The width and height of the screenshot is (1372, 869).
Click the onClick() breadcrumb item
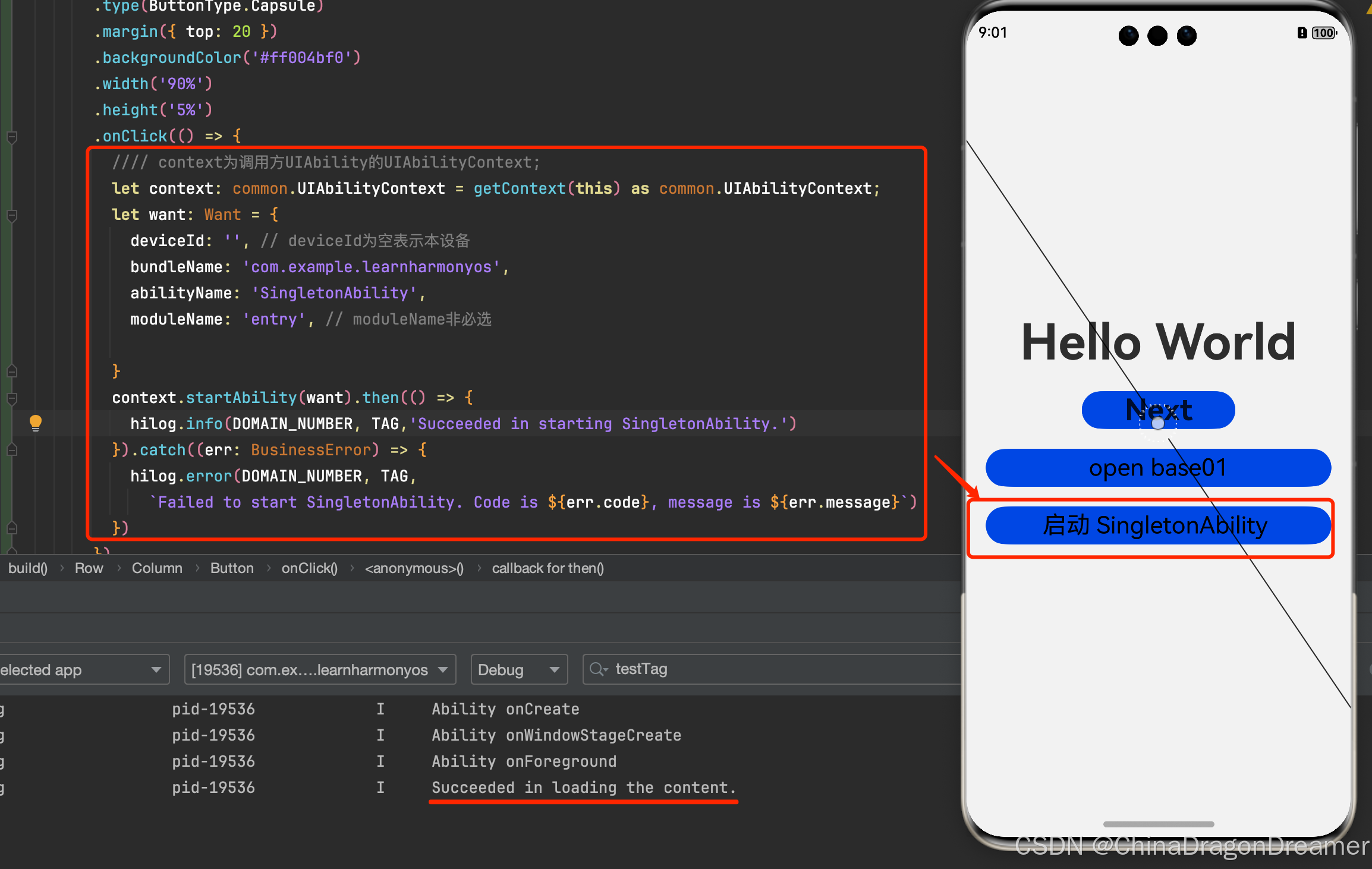point(309,568)
